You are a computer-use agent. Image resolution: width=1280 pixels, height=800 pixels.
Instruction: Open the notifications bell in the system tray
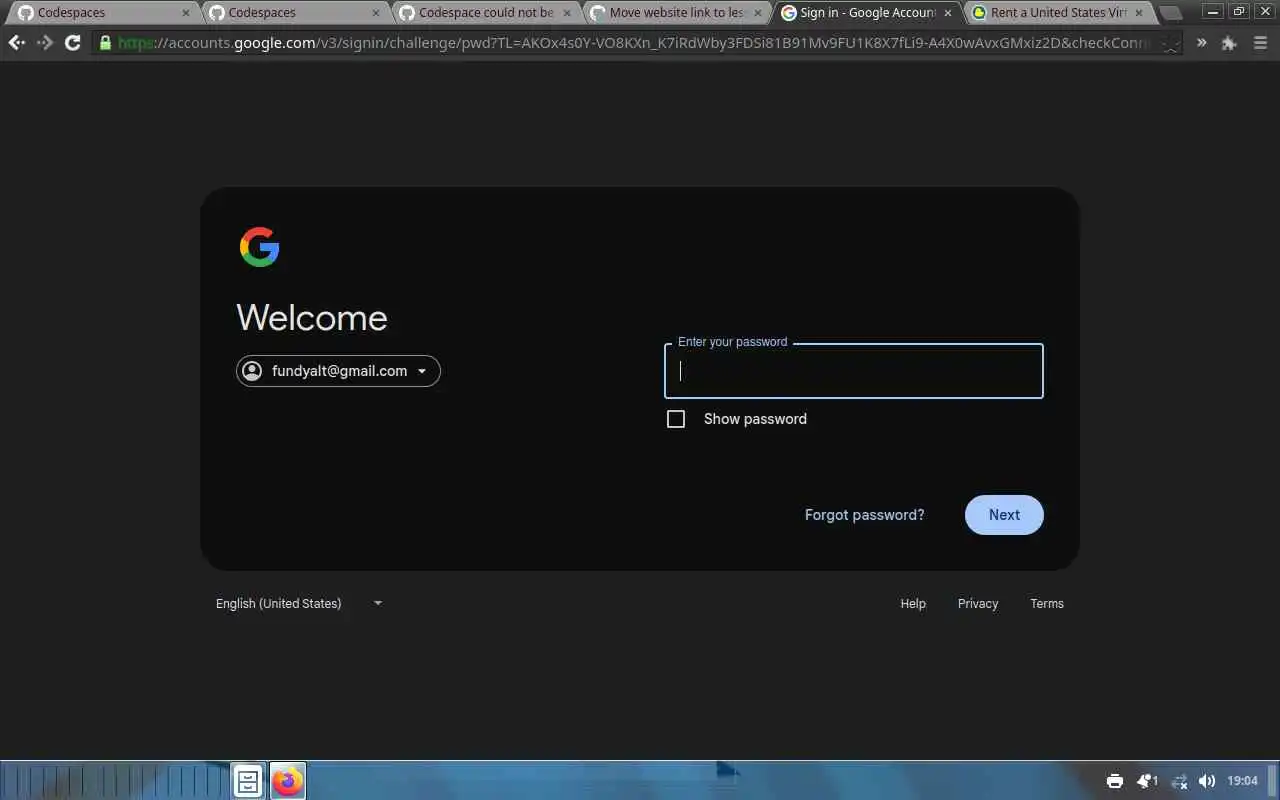tap(1146, 781)
